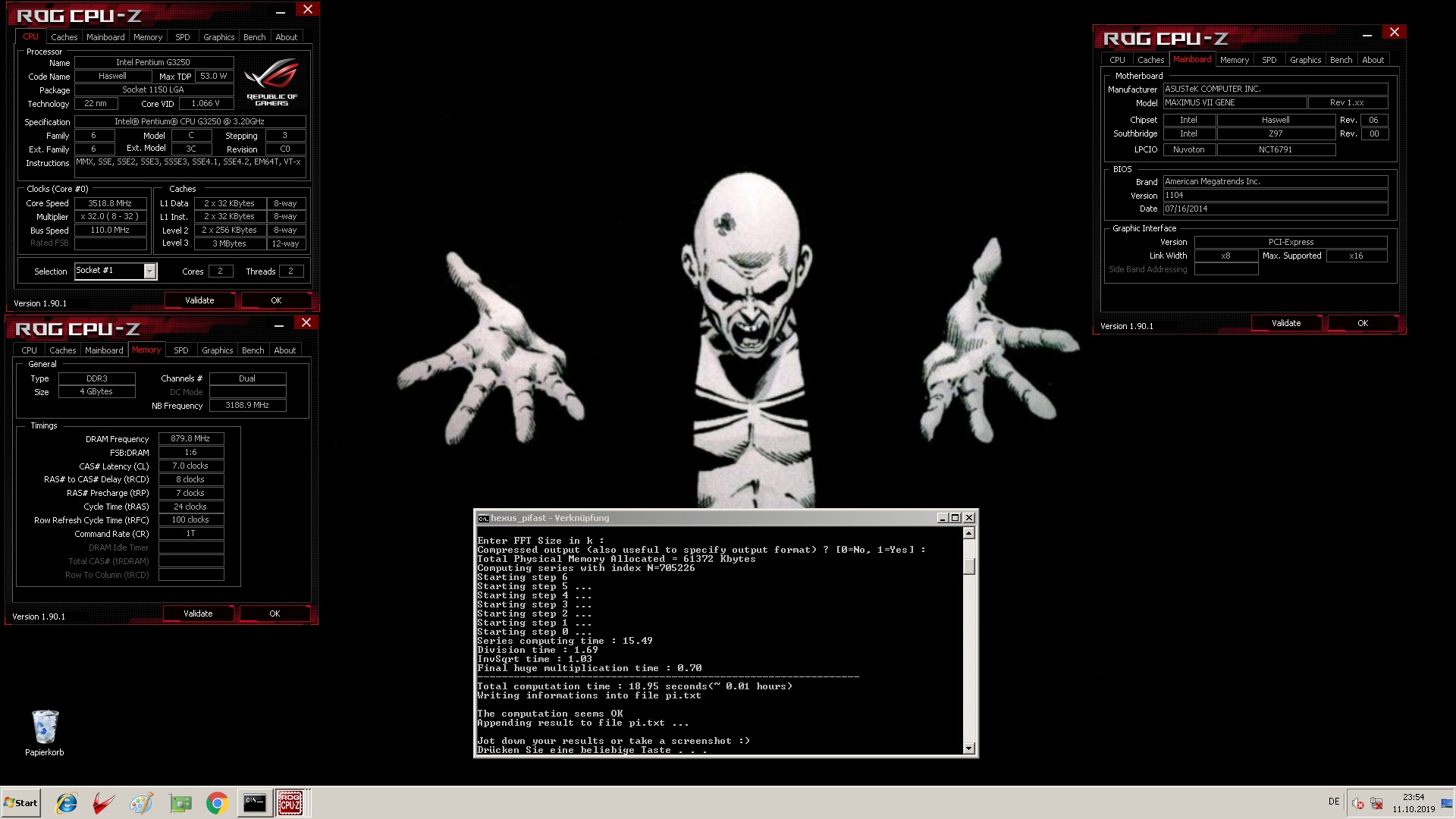Click the Bus Speed value 110.0 MHz
This screenshot has width=1456, height=819.
(x=110, y=230)
